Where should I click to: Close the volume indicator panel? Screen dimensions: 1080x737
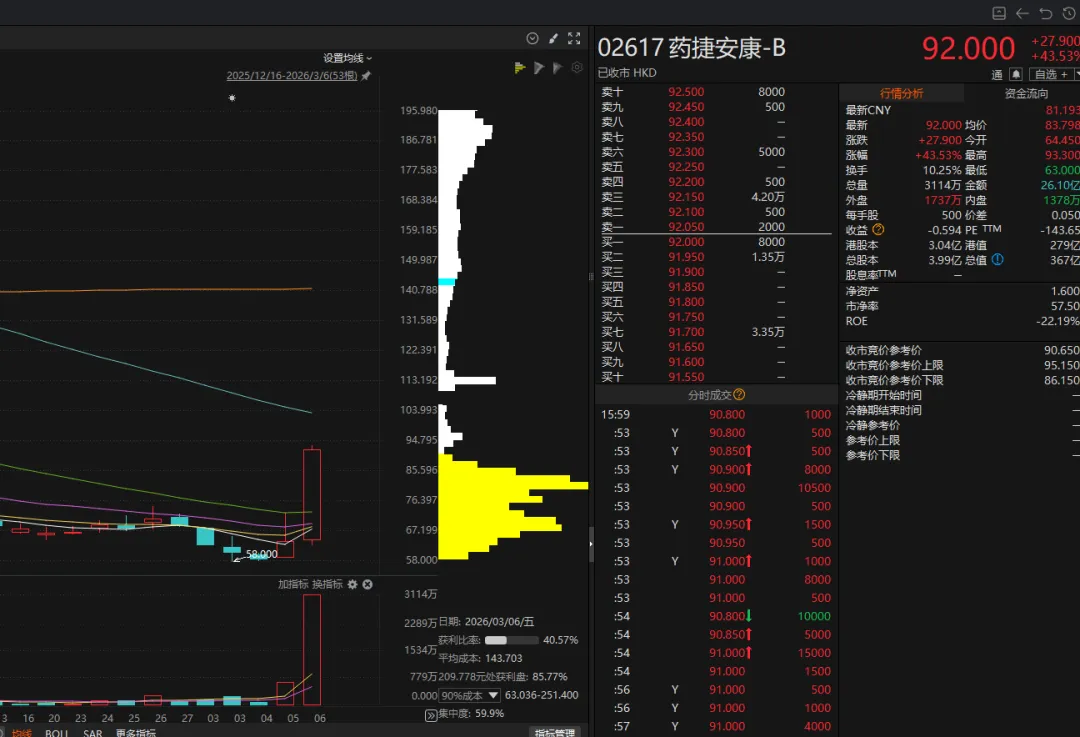[x=367, y=584]
